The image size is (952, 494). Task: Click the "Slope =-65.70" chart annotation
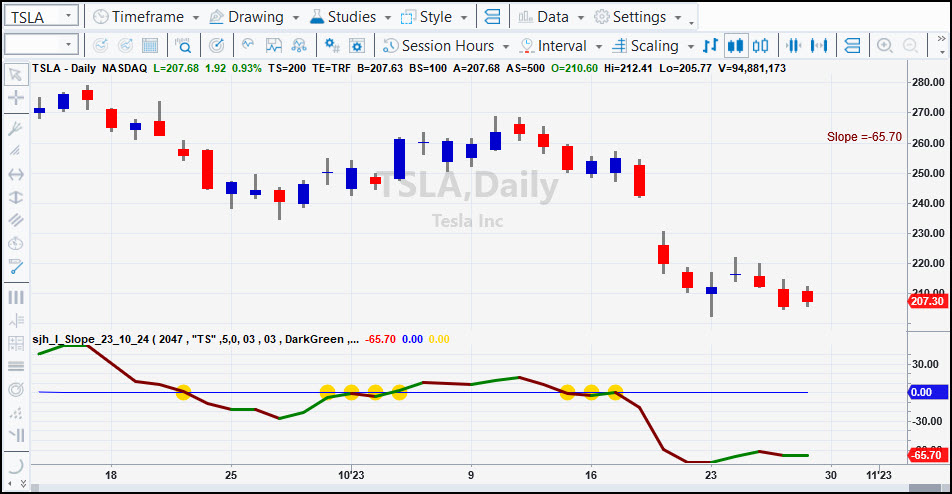coord(864,137)
